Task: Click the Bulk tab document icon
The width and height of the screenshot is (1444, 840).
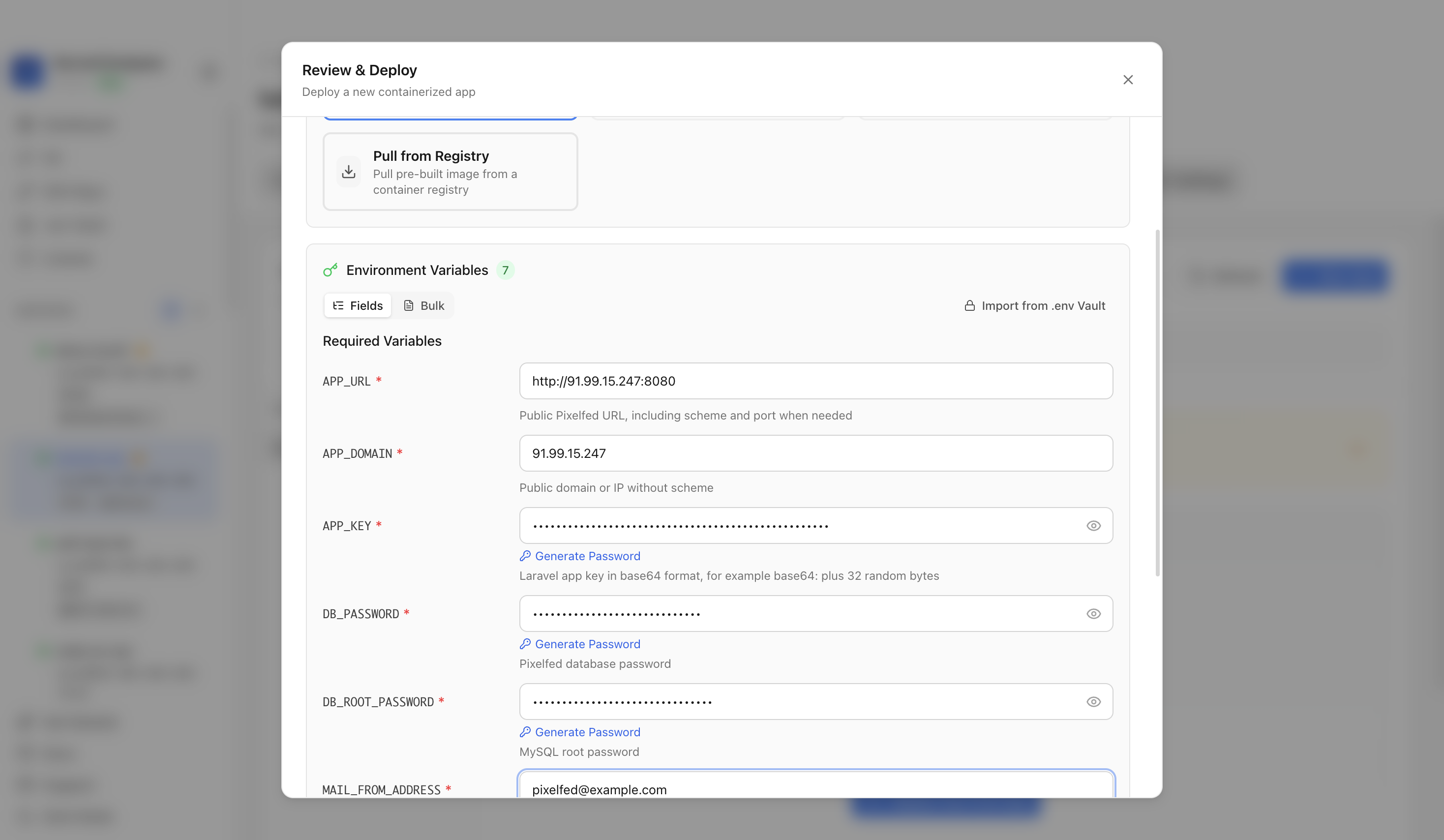Action: coord(409,305)
